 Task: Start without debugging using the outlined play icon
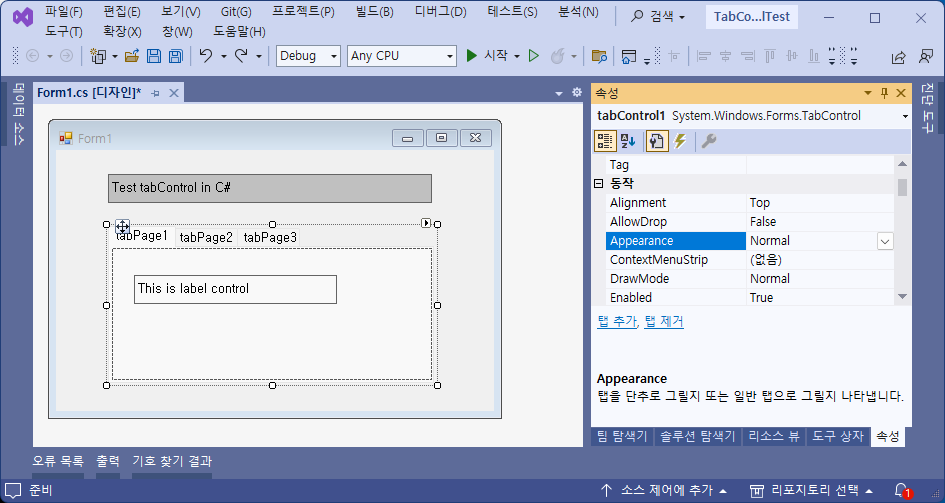pyautogui.click(x=533, y=56)
